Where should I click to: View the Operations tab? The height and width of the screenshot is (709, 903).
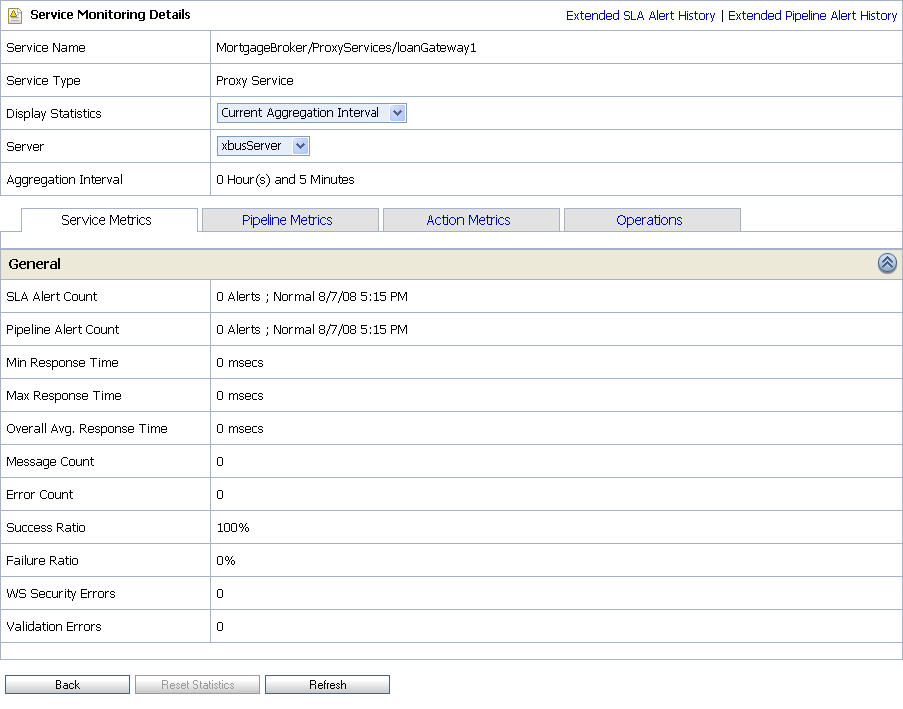tap(649, 220)
